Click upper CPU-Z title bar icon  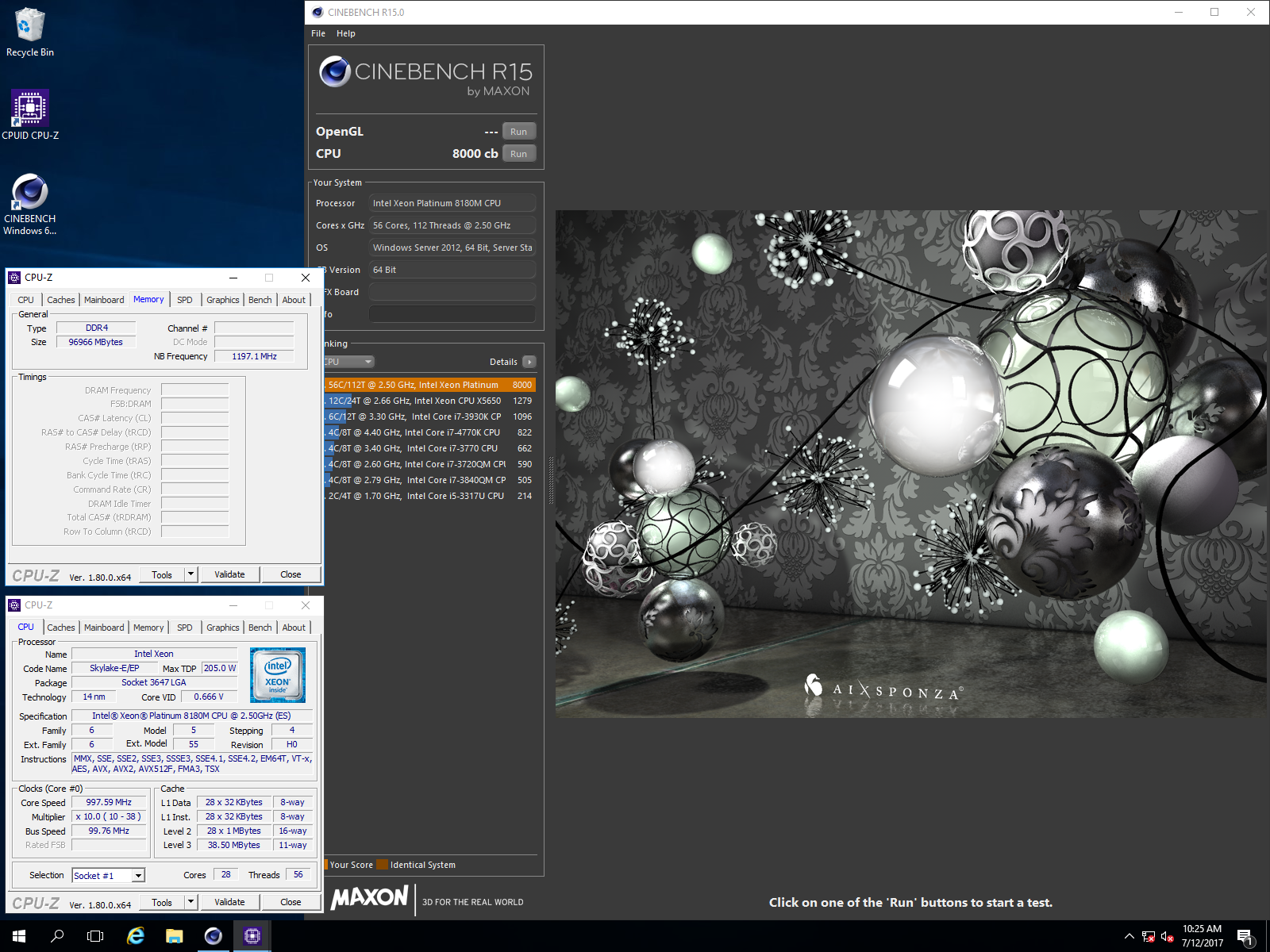(x=14, y=278)
